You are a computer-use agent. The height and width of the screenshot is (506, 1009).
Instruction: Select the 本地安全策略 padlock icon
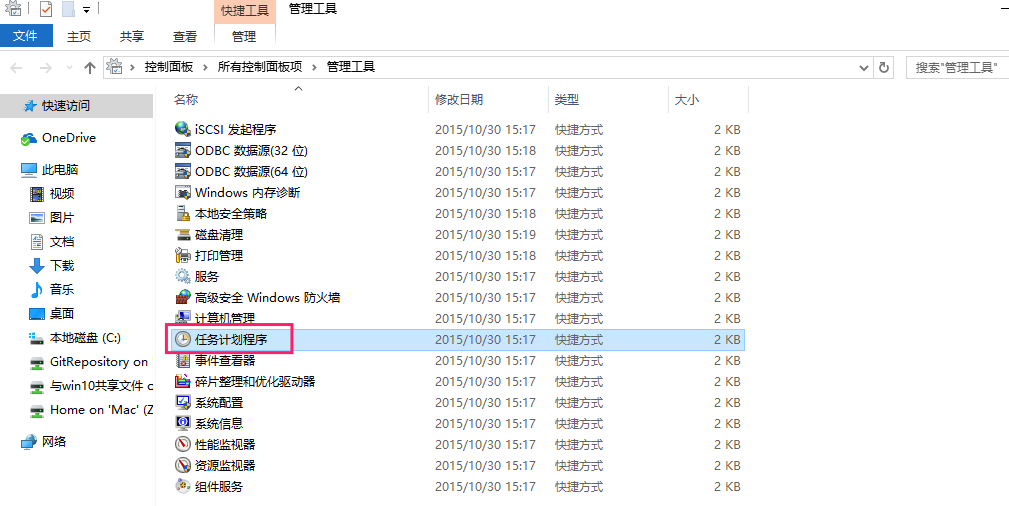(x=183, y=213)
